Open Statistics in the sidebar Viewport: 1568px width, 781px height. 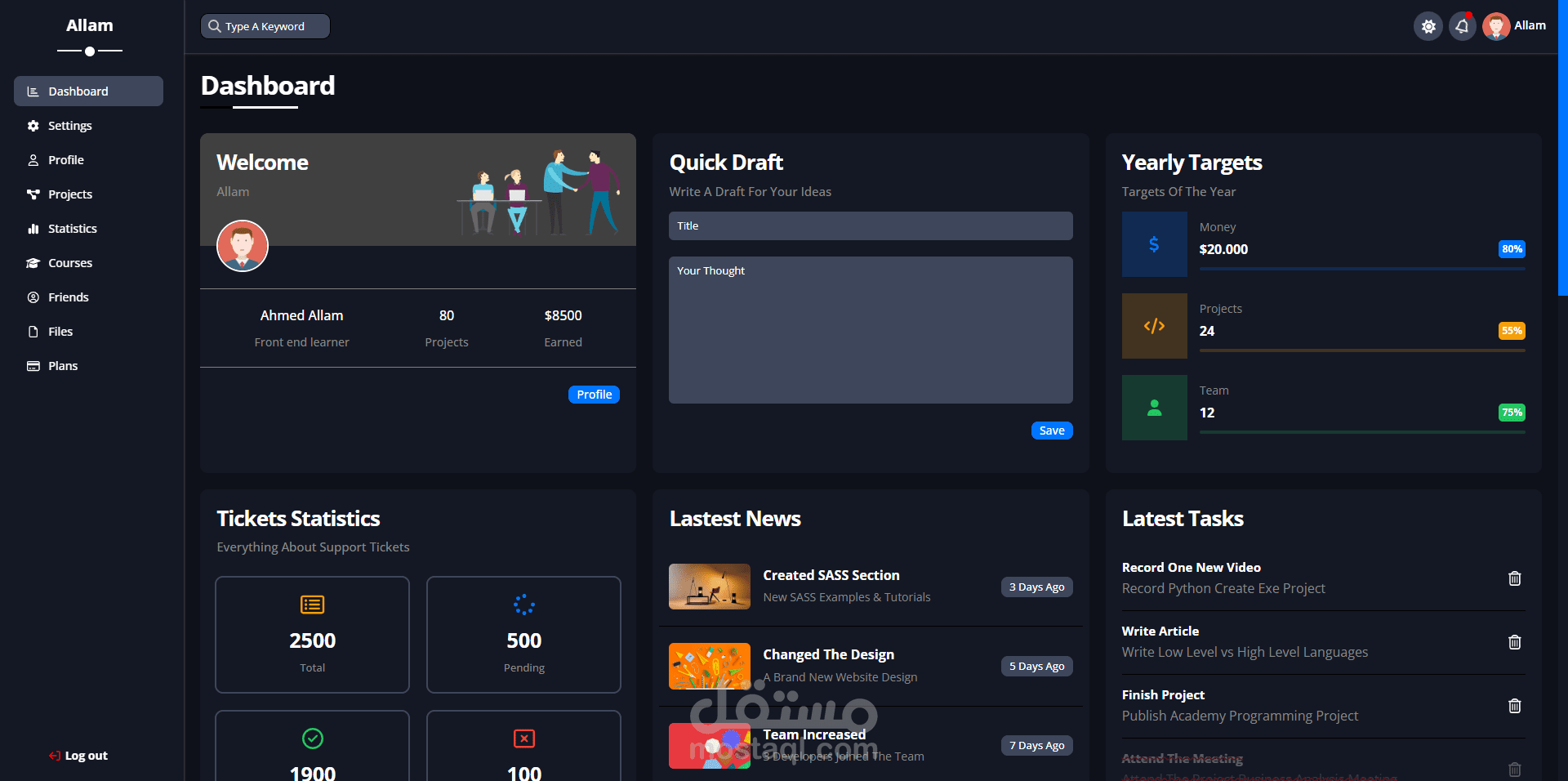click(88, 229)
